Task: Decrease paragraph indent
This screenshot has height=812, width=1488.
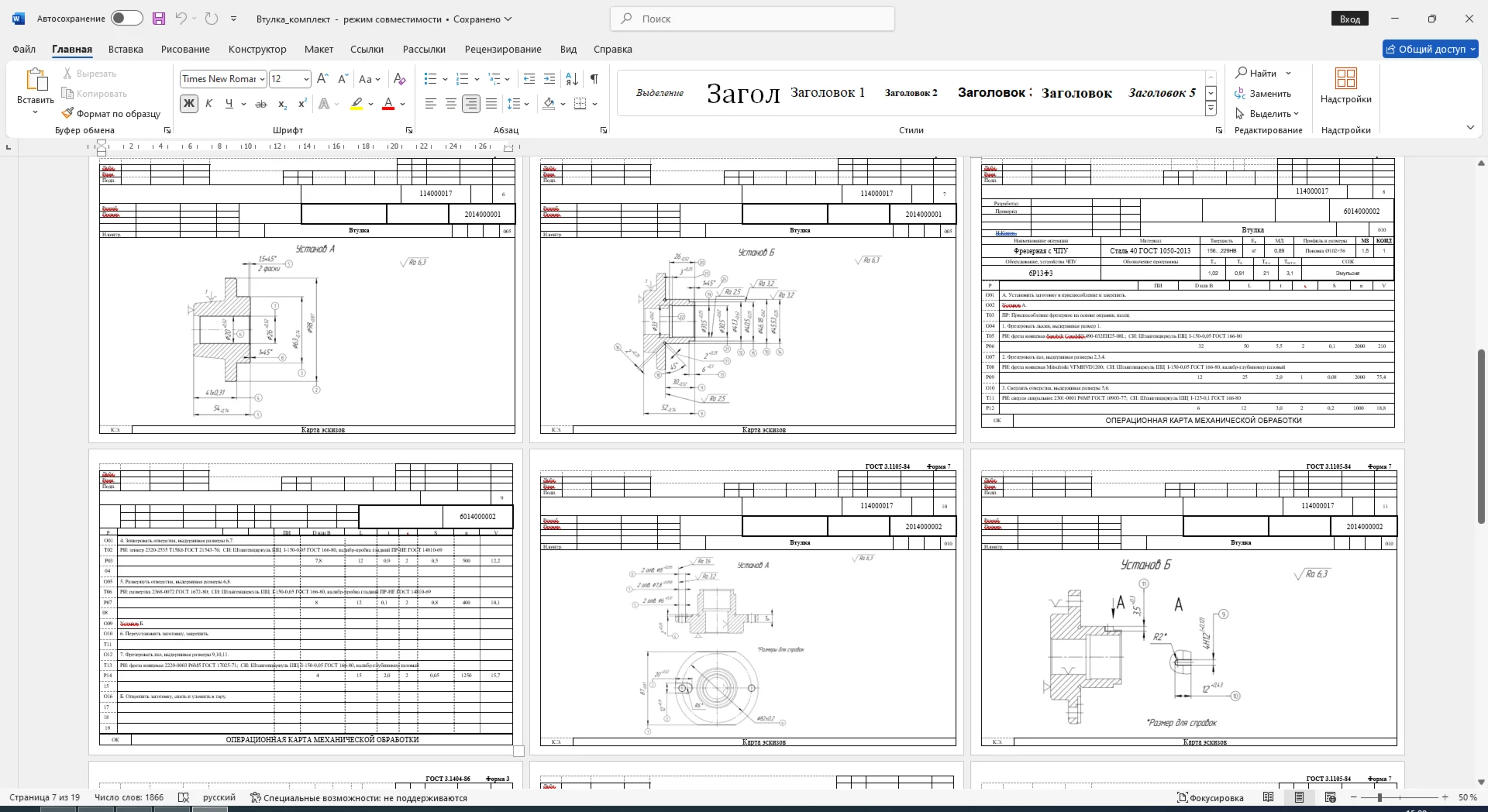Action: coord(529,79)
